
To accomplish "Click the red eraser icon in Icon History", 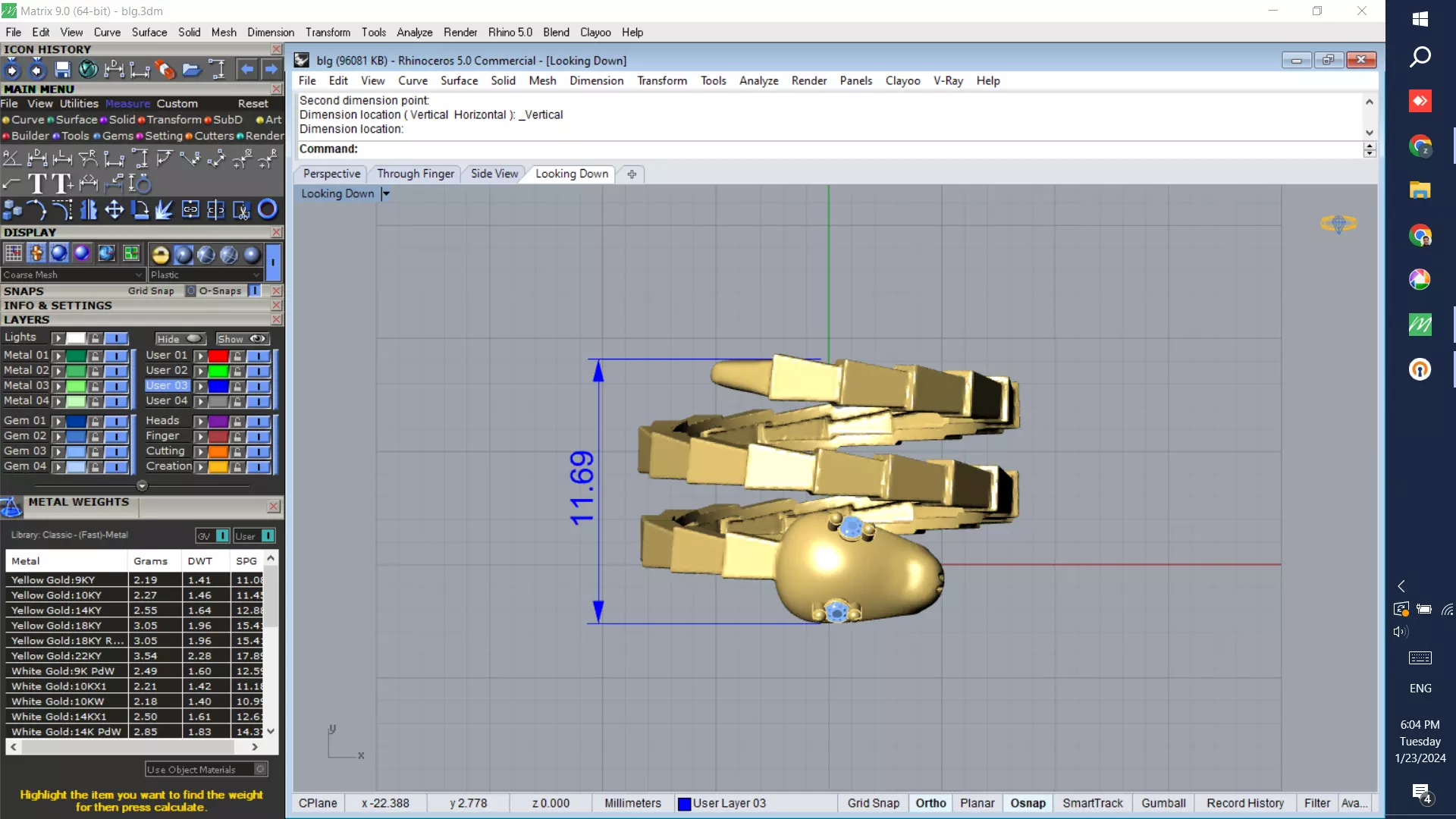I will [165, 70].
